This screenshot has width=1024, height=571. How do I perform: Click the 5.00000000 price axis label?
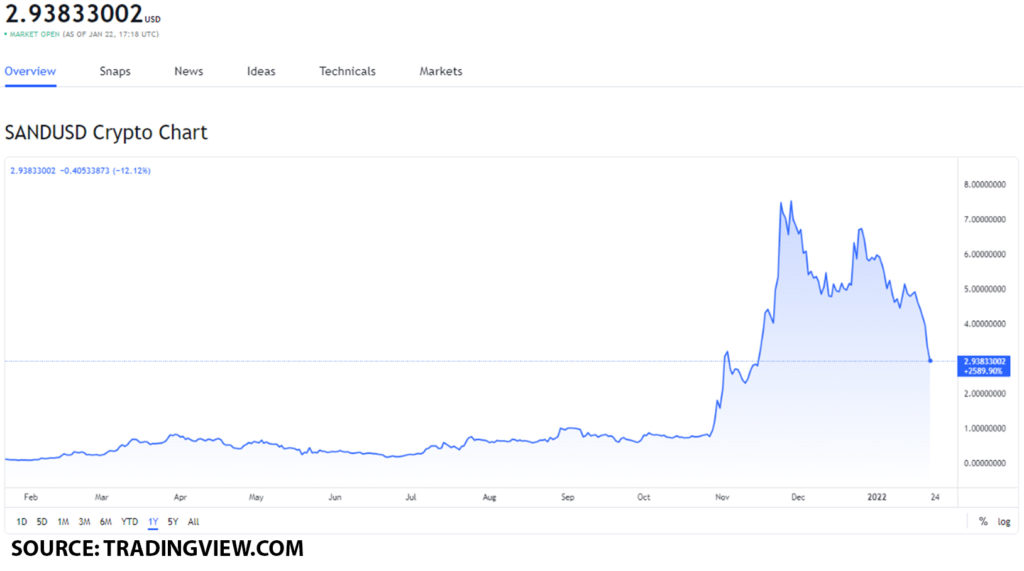point(984,289)
